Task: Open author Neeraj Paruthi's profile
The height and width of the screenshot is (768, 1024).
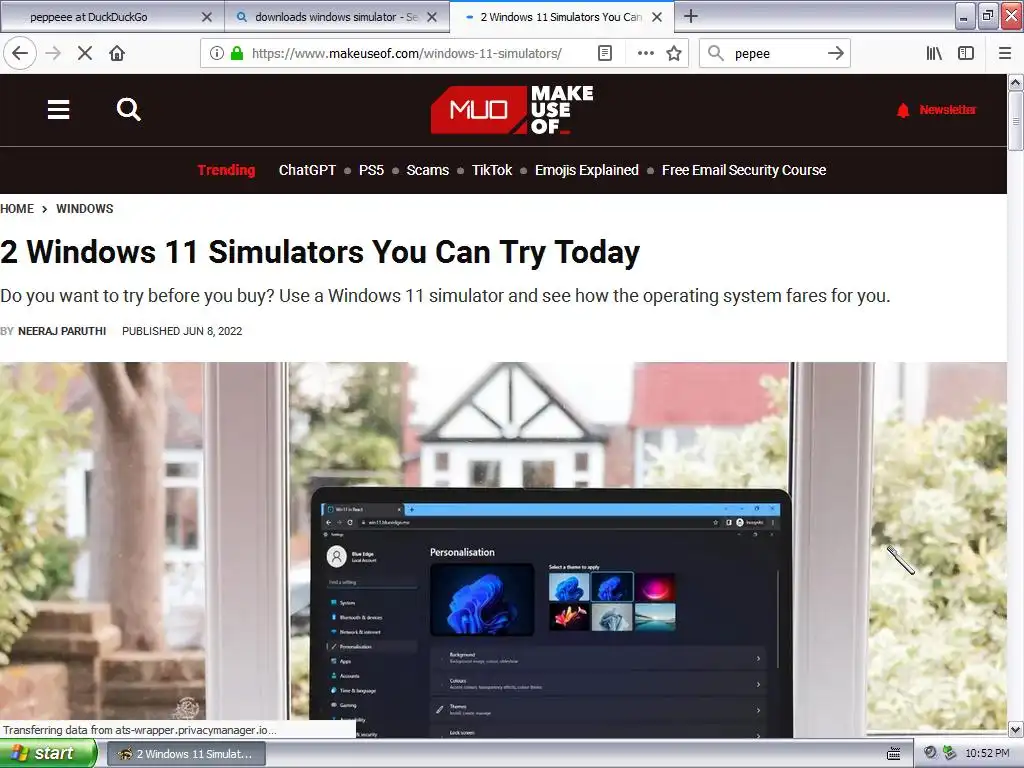Action: [x=62, y=331]
